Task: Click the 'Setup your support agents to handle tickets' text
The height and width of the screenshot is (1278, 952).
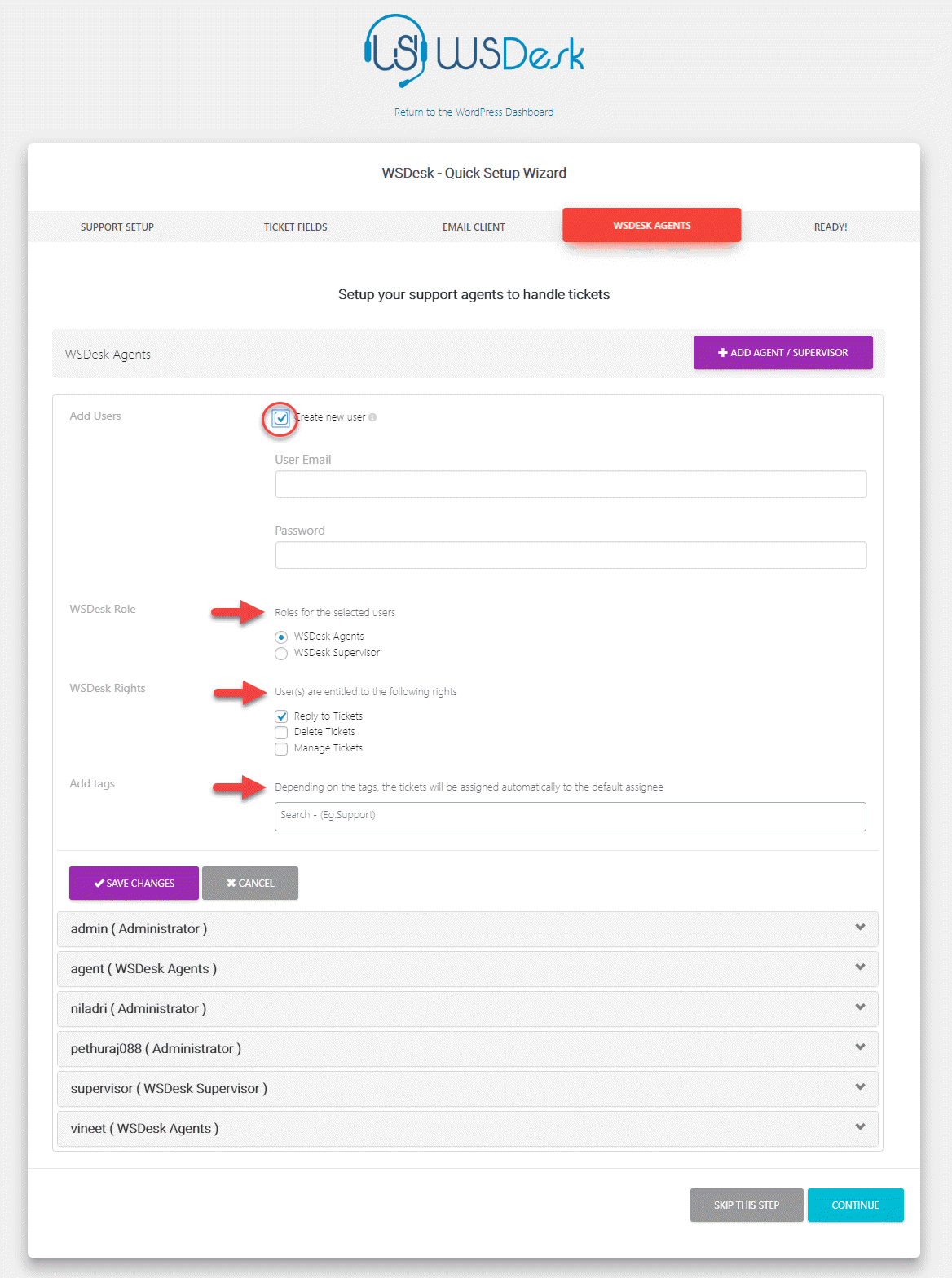Action: [x=474, y=294]
